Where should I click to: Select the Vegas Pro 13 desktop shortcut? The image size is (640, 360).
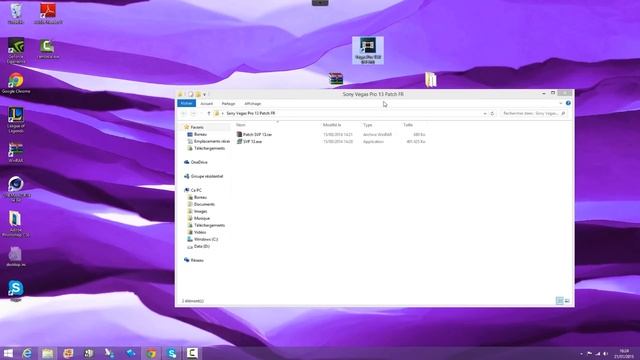[368, 50]
